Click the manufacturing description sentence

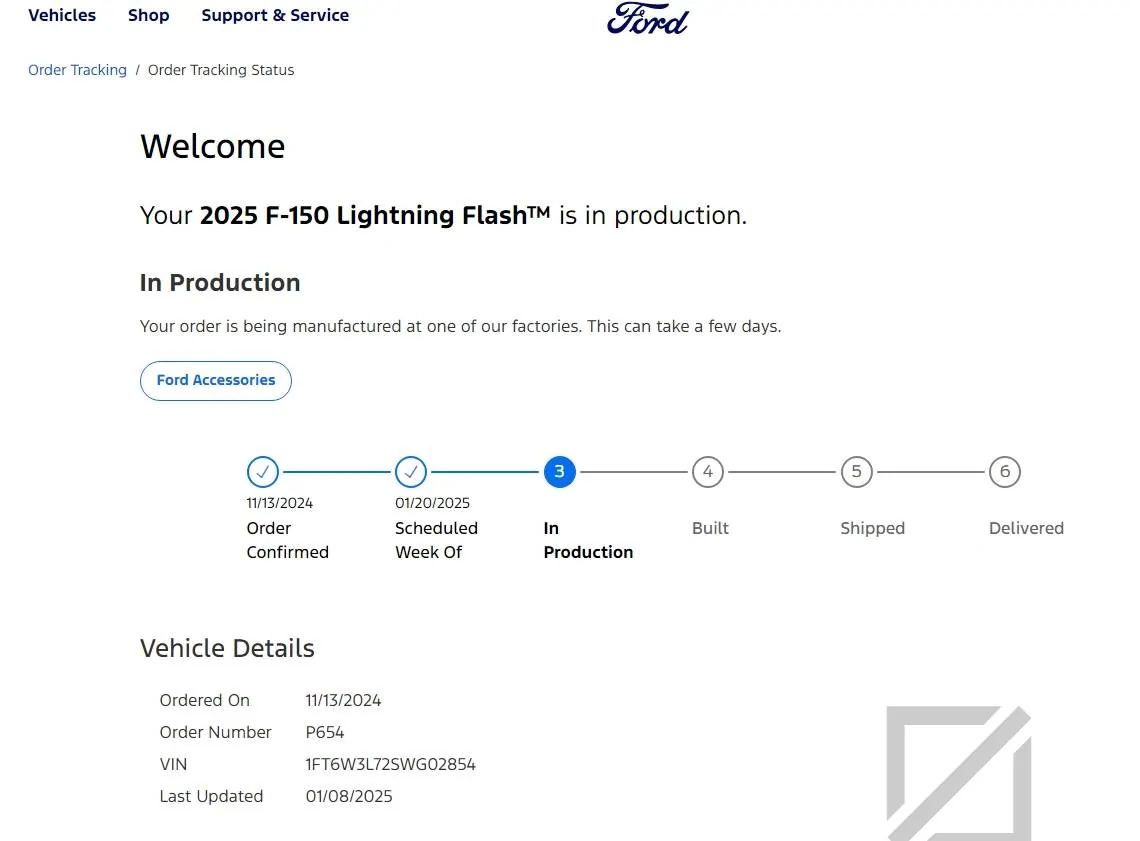coord(460,326)
